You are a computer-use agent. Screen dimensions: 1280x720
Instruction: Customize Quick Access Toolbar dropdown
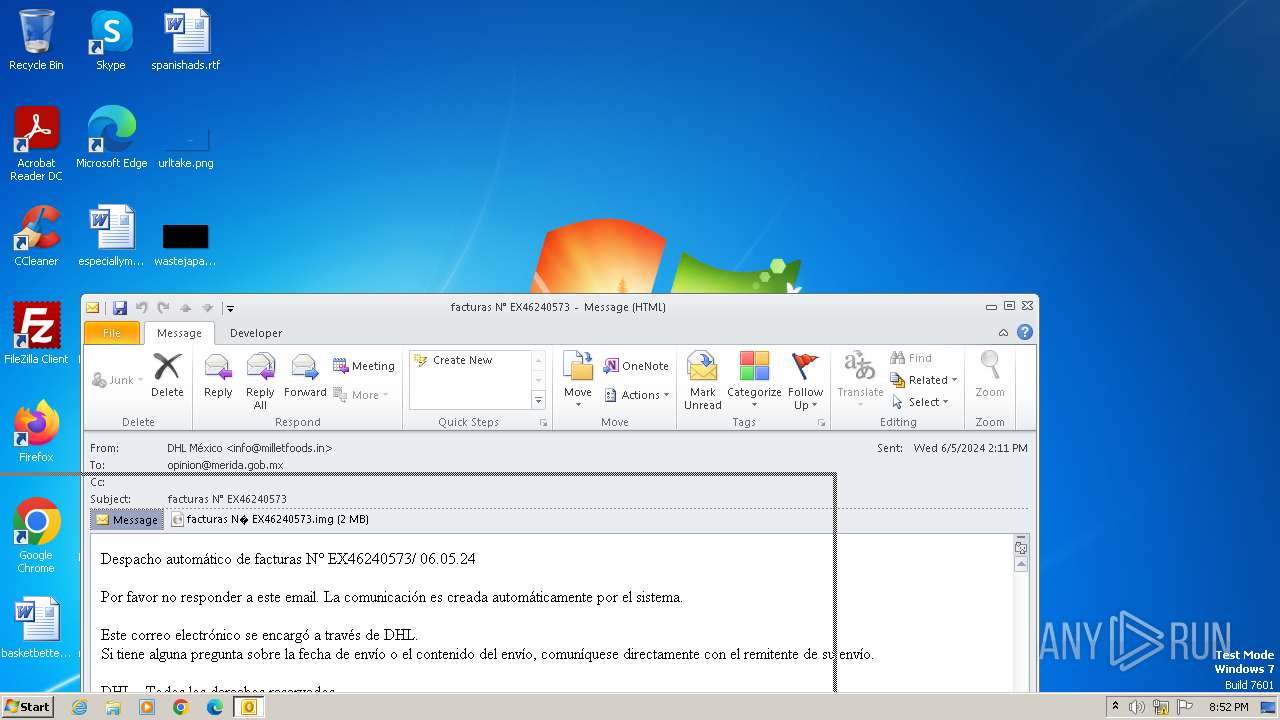230,308
